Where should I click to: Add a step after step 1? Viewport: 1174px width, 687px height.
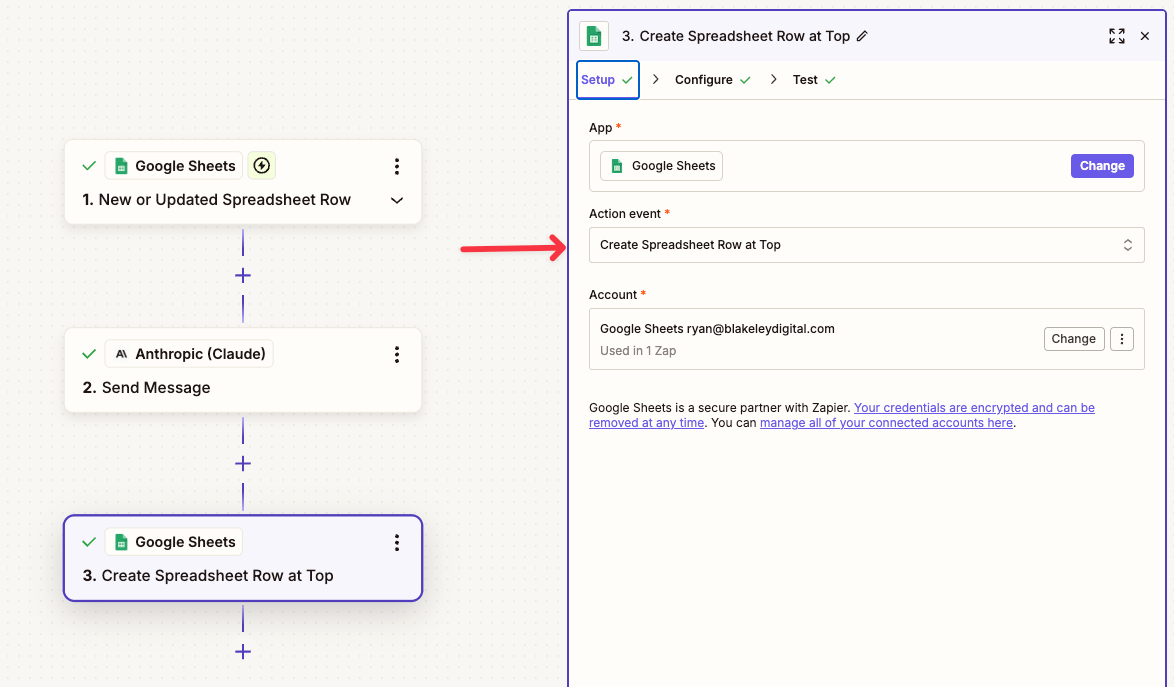pyautogui.click(x=243, y=275)
